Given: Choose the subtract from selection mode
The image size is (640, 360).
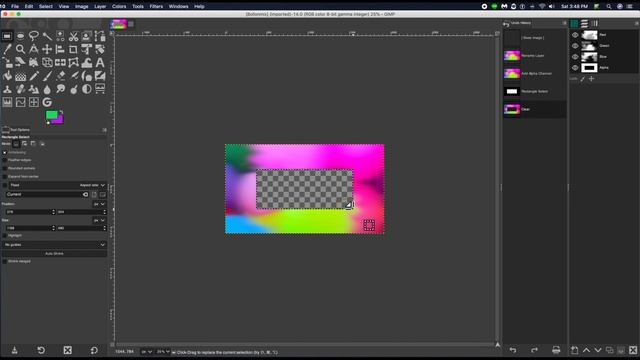Looking at the screenshot, I should (33, 144).
